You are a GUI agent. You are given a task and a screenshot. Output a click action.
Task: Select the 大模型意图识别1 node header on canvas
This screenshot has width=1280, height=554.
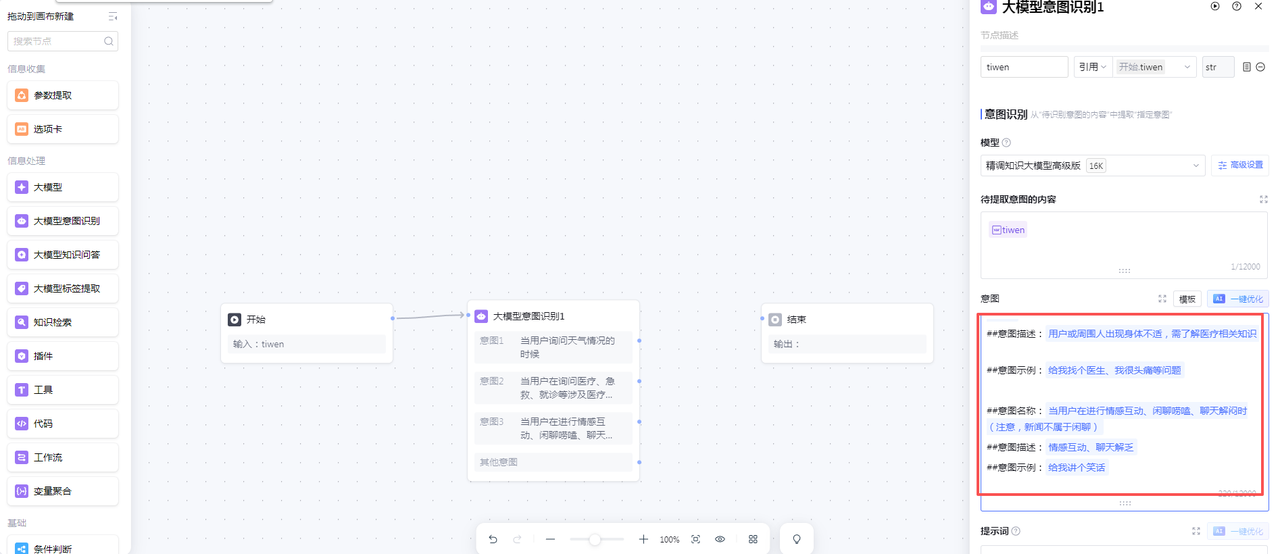tap(553, 316)
